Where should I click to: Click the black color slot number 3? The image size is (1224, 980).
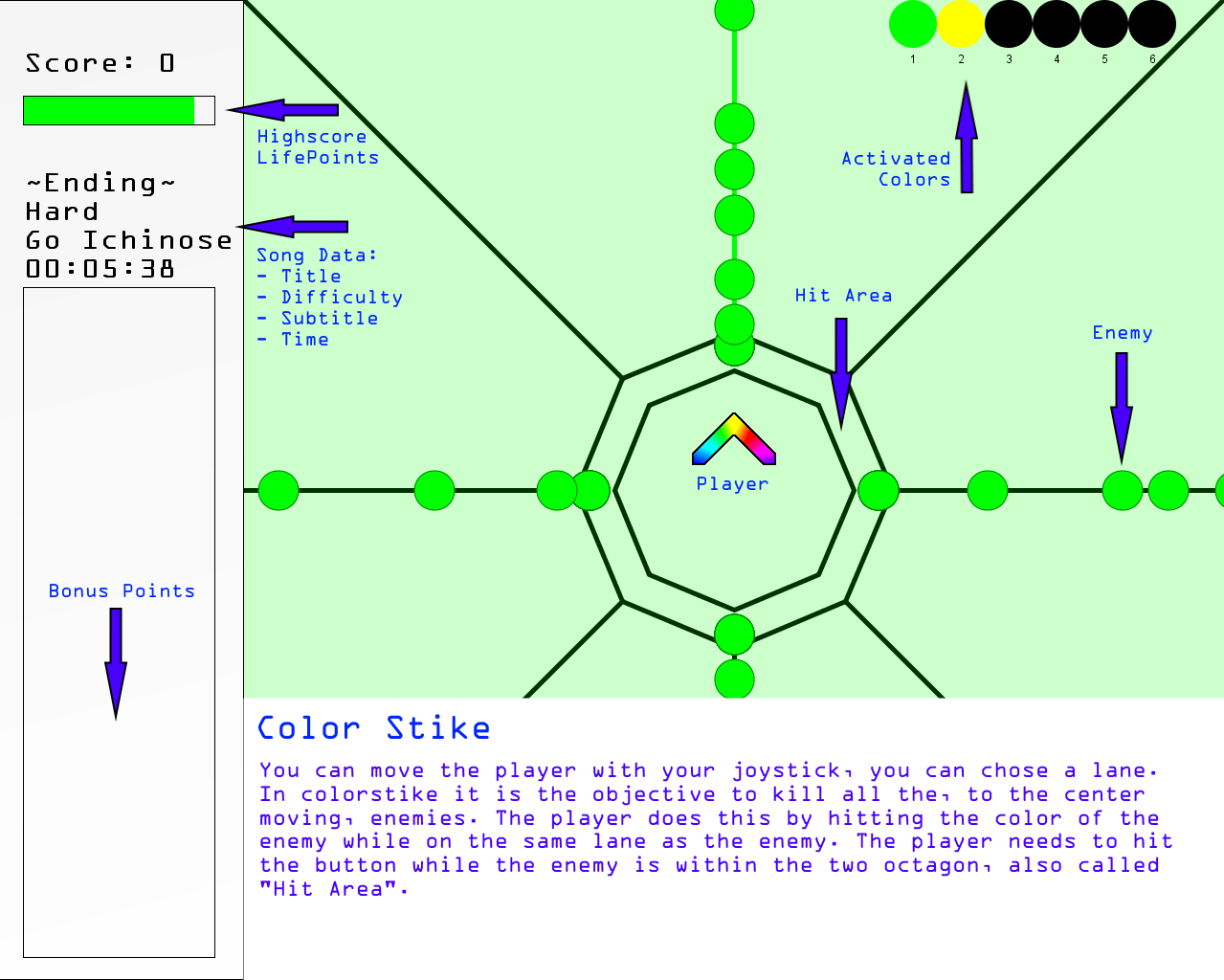[x=1009, y=24]
